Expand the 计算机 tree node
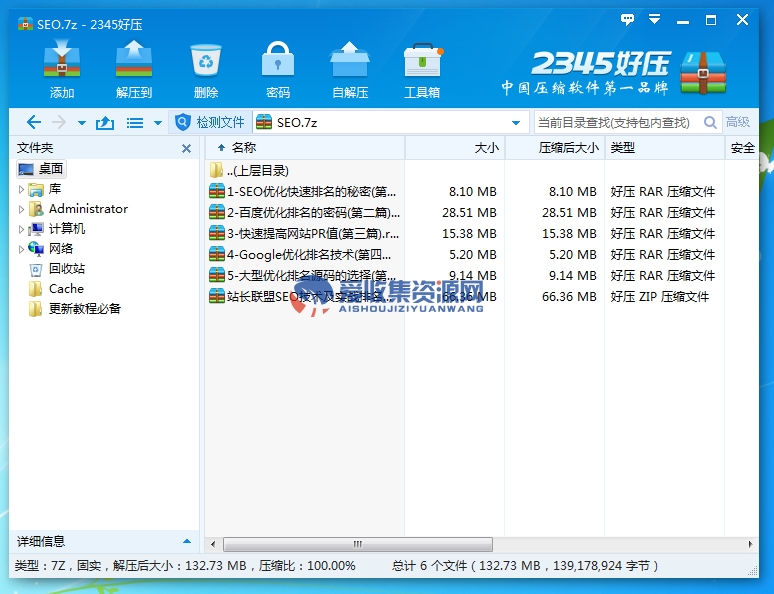Image resolution: width=774 pixels, height=594 pixels. click(x=21, y=229)
